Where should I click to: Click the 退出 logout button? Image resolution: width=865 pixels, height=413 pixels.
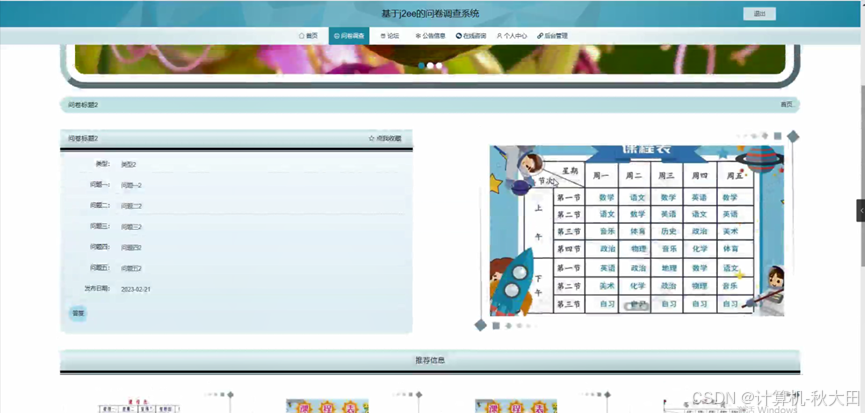[760, 14]
